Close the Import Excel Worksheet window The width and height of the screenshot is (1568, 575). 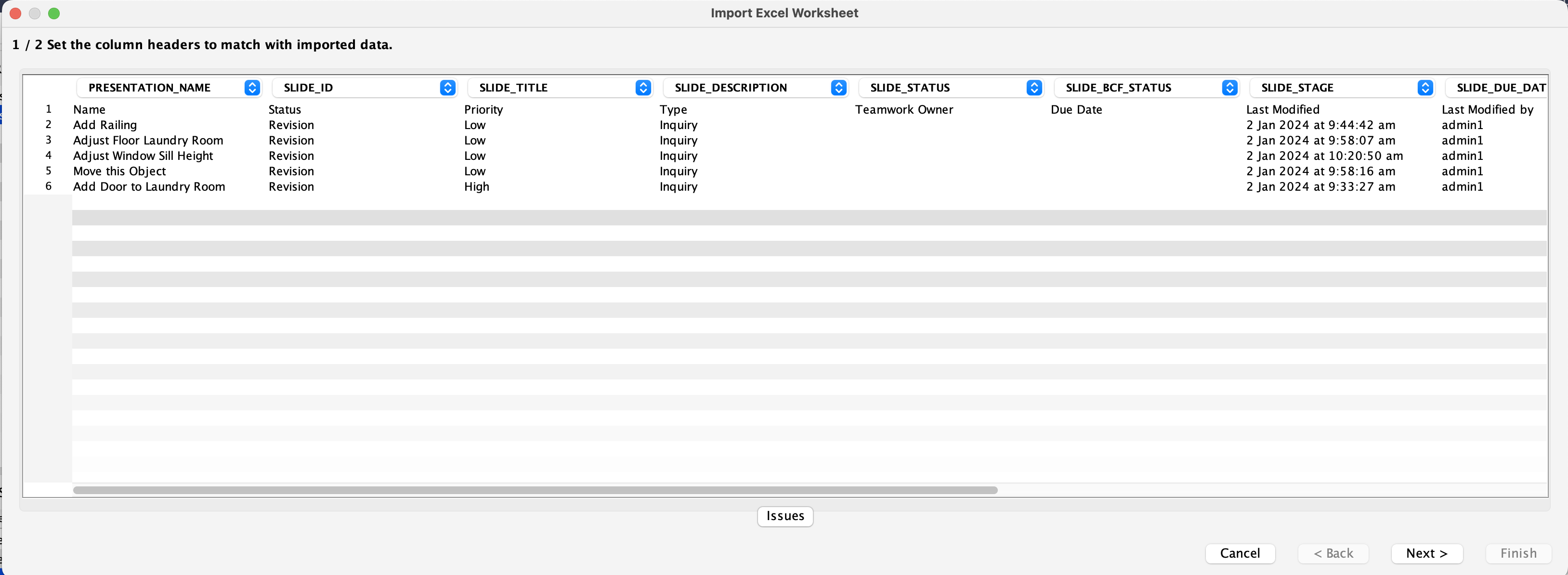click(x=16, y=13)
